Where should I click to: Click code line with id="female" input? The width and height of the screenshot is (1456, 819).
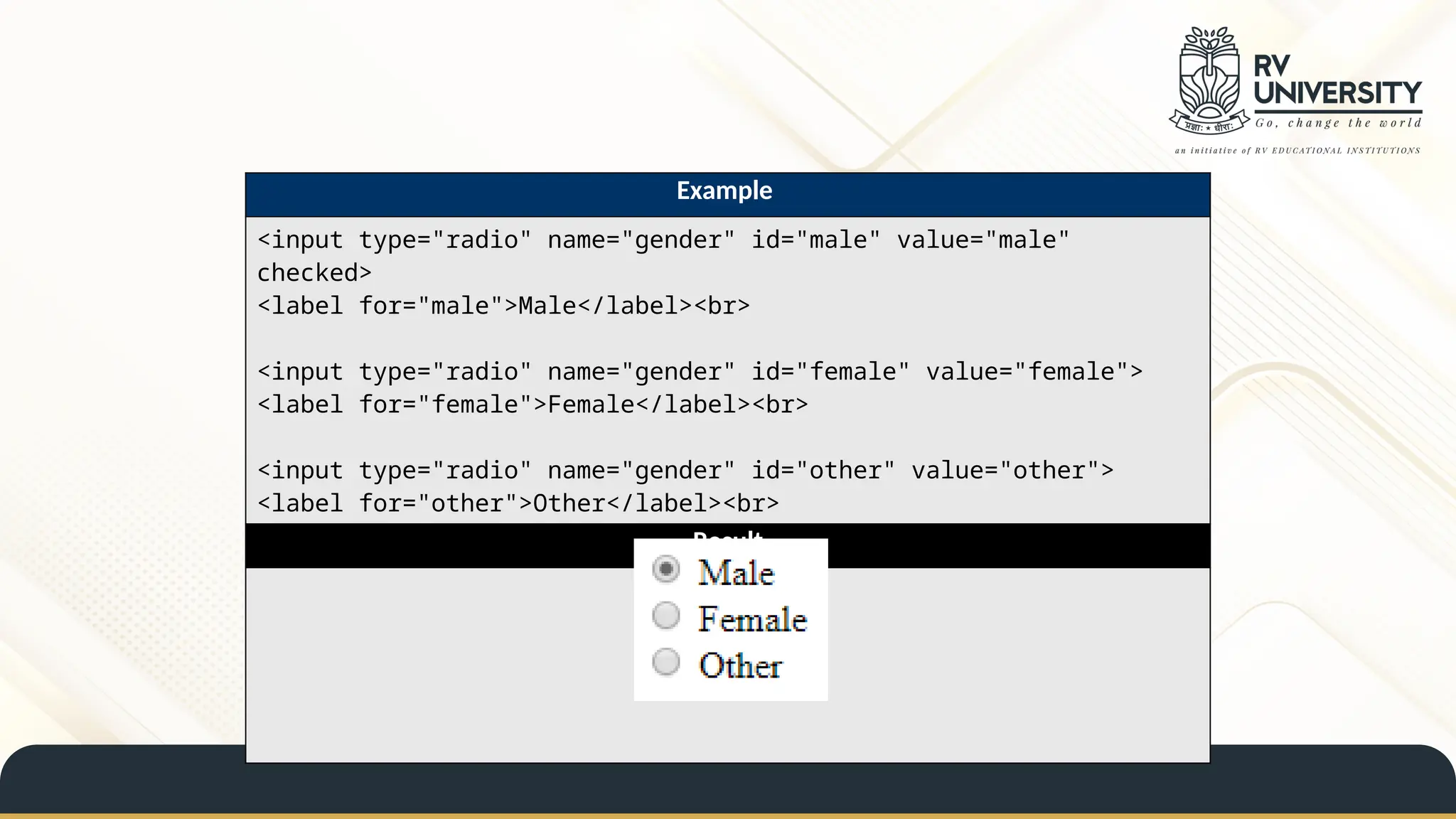tap(700, 371)
